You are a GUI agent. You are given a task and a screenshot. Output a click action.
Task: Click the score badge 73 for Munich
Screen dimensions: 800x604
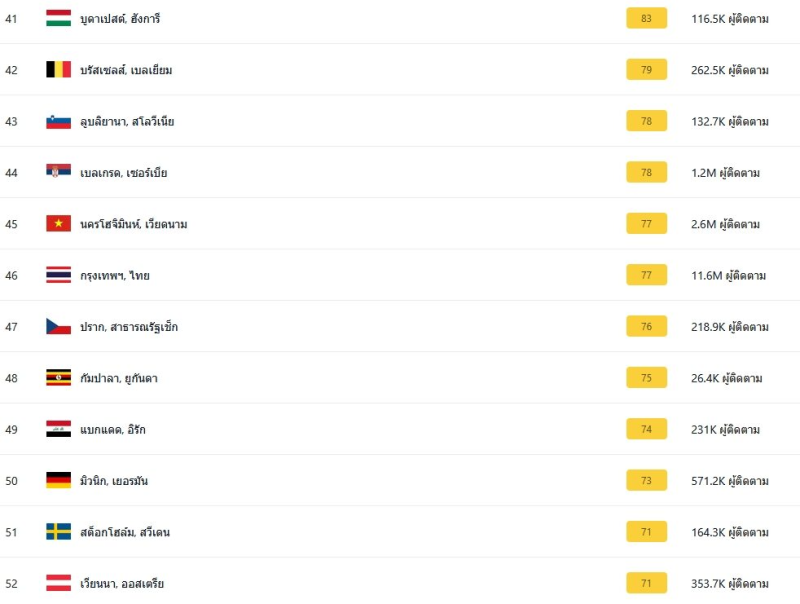[646, 481]
